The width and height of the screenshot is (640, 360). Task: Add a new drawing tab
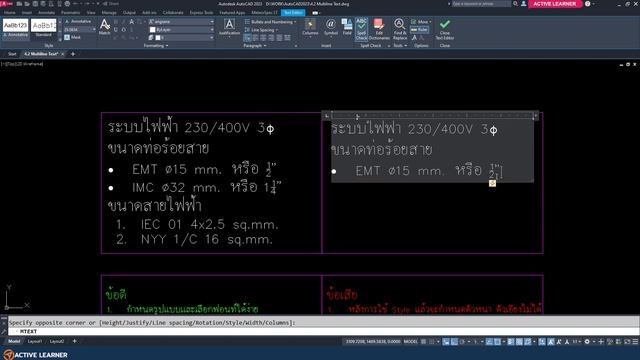(x=73, y=54)
